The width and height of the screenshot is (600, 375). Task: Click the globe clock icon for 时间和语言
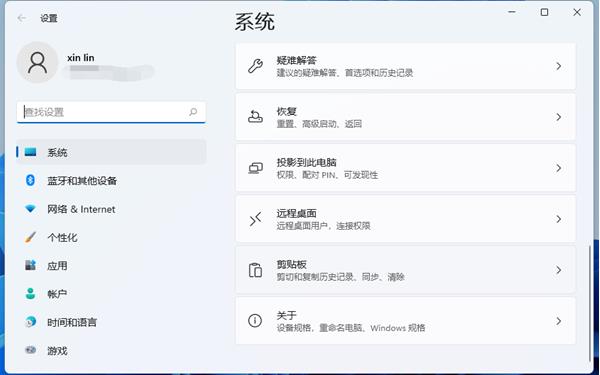(30, 322)
